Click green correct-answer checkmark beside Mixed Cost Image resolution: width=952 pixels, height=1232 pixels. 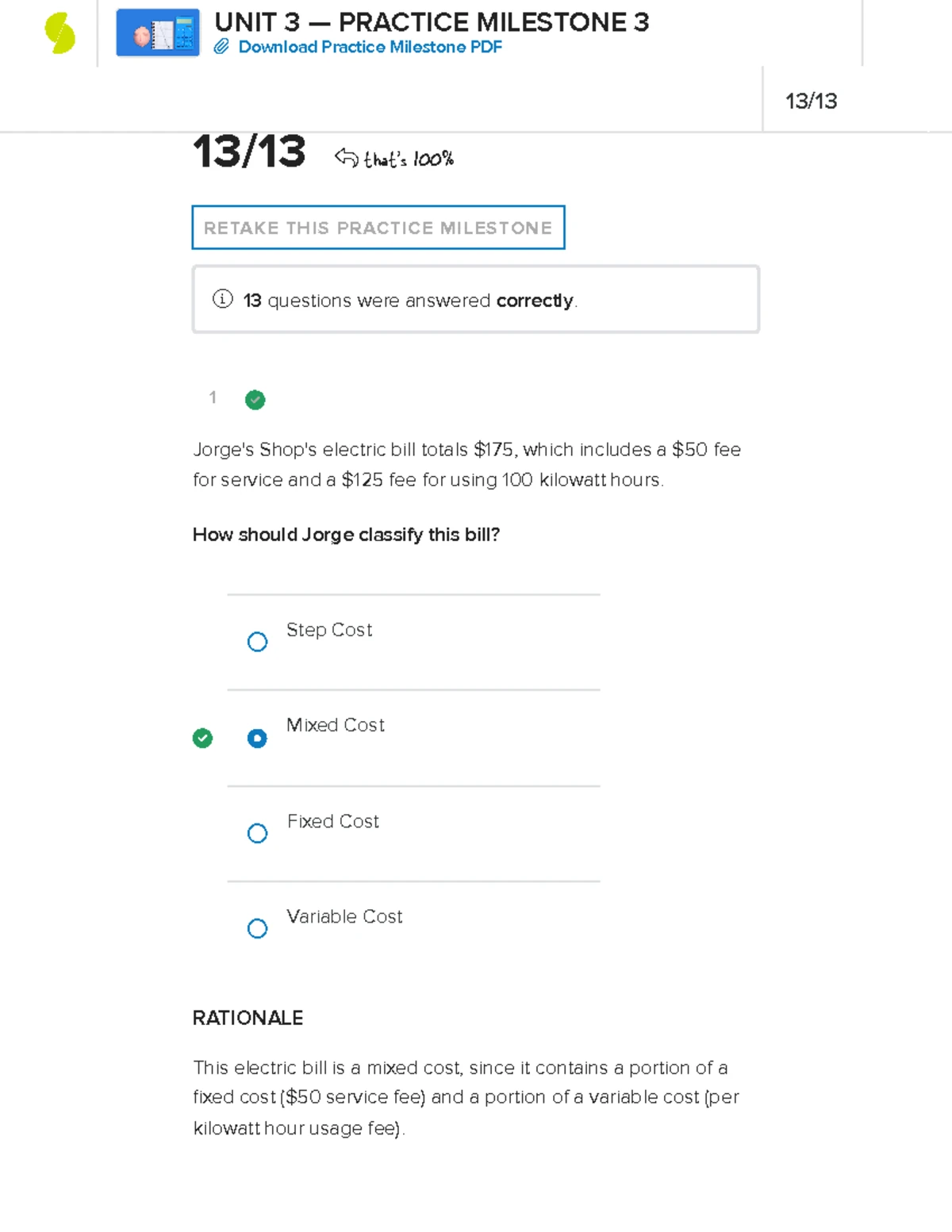(x=202, y=739)
